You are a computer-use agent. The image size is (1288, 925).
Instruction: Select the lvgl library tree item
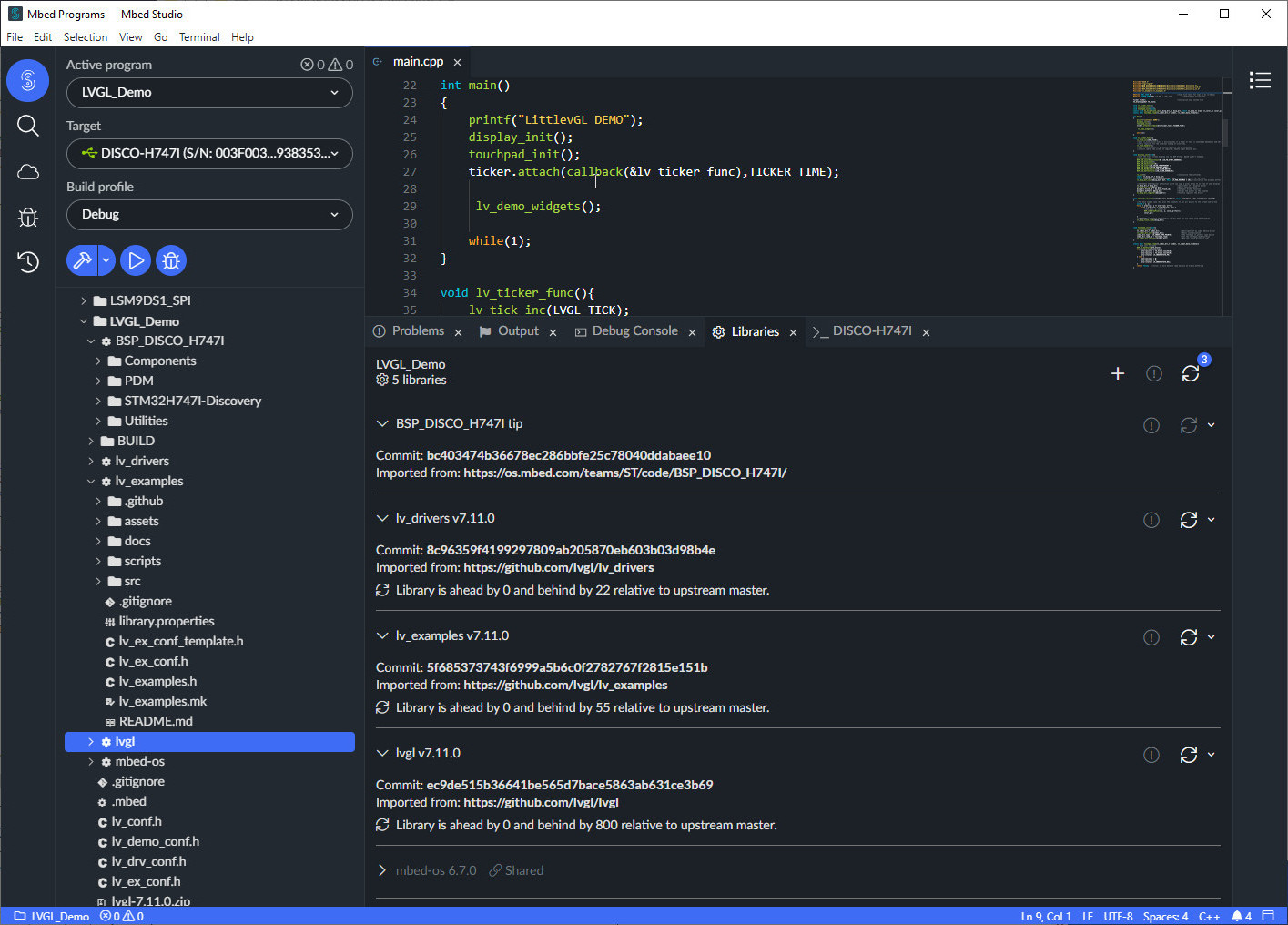[x=209, y=742]
